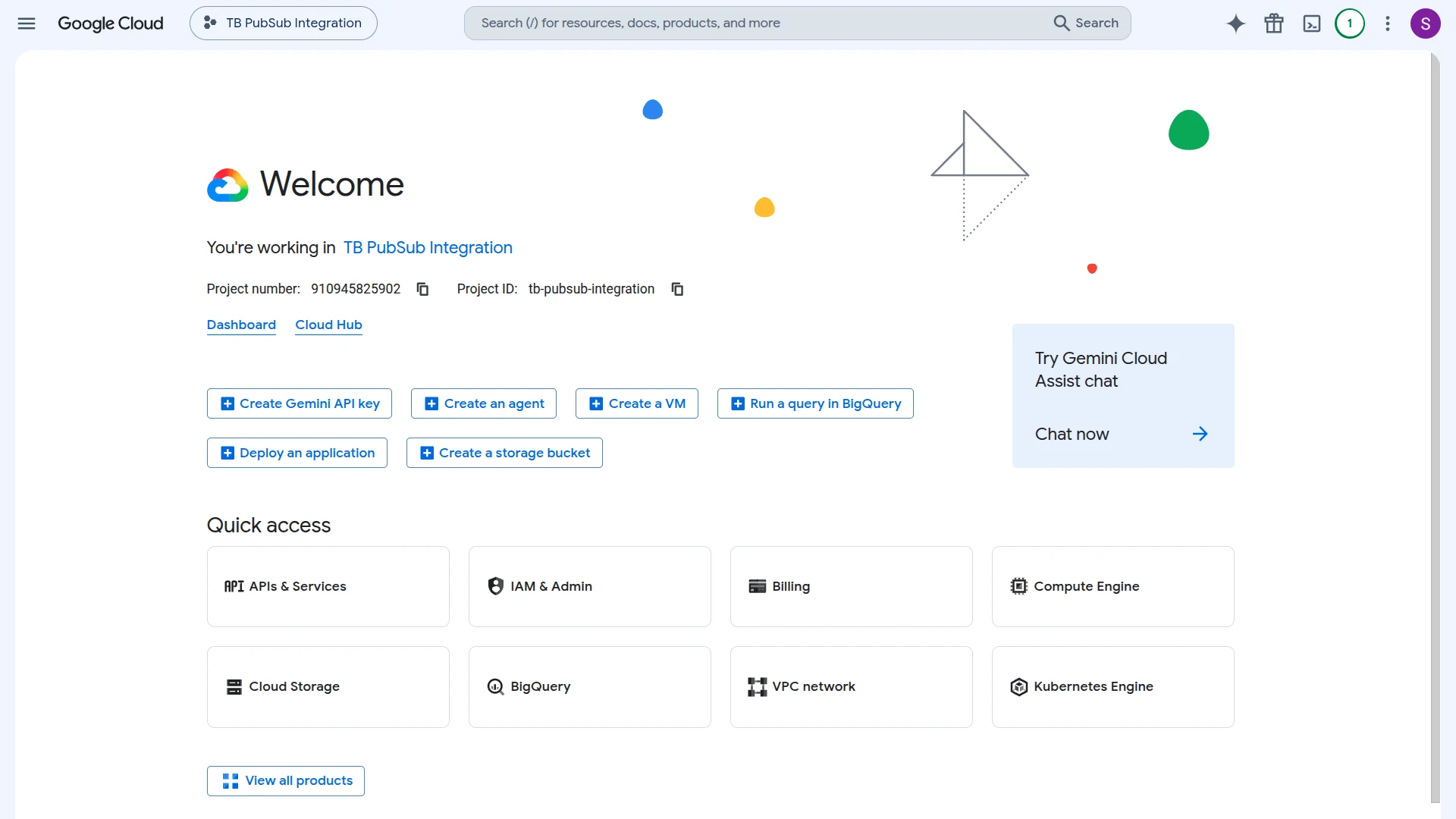Open the three-dot settings and utilities menu
The height and width of the screenshot is (819, 1456).
pos(1388,24)
